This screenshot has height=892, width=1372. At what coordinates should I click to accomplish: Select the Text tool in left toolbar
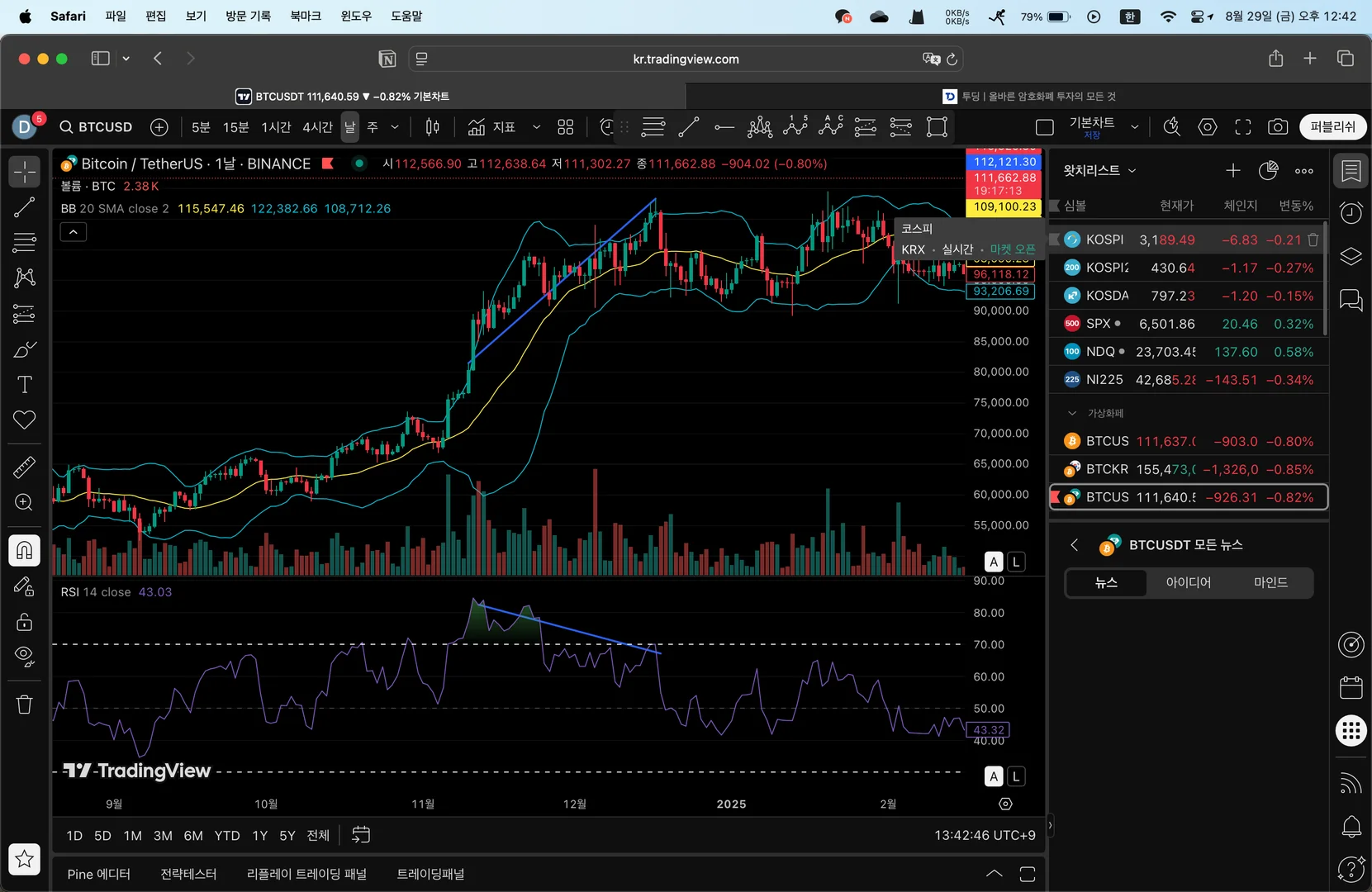click(x=25, y=385)
